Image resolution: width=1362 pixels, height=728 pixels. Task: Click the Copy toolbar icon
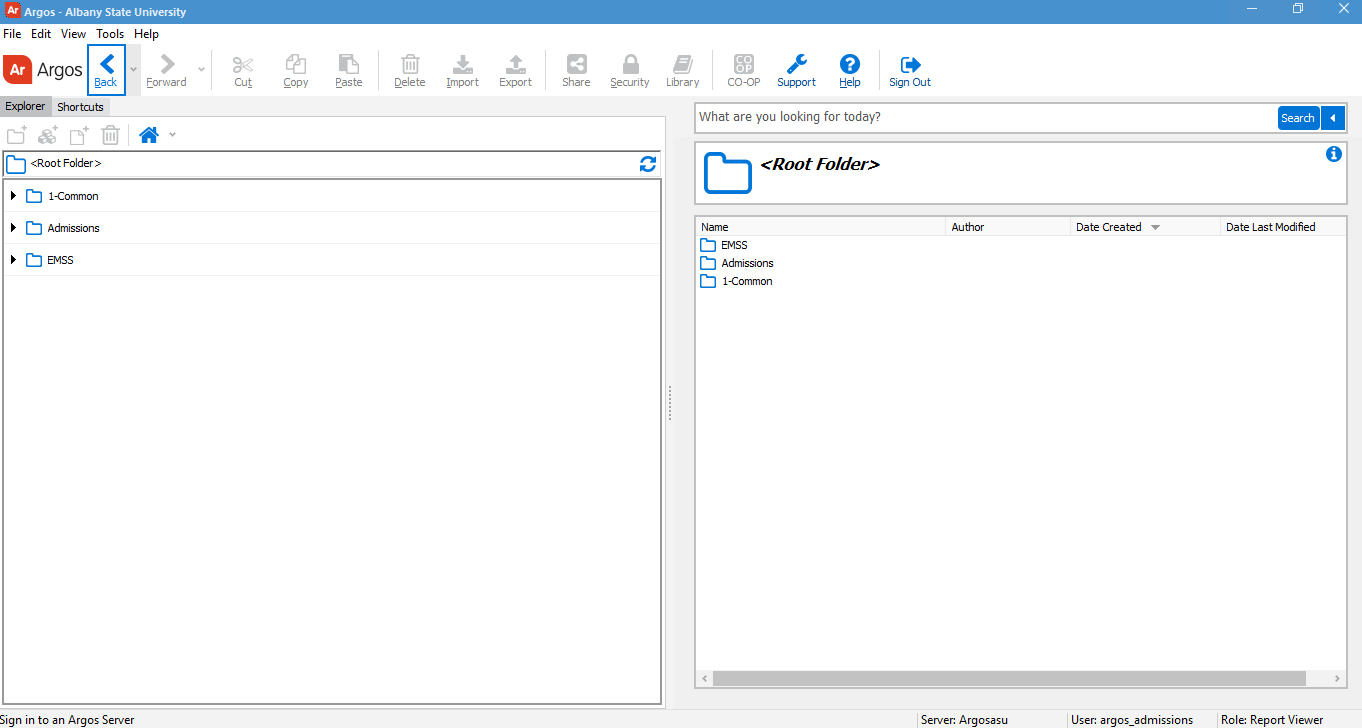click(296, 70)
